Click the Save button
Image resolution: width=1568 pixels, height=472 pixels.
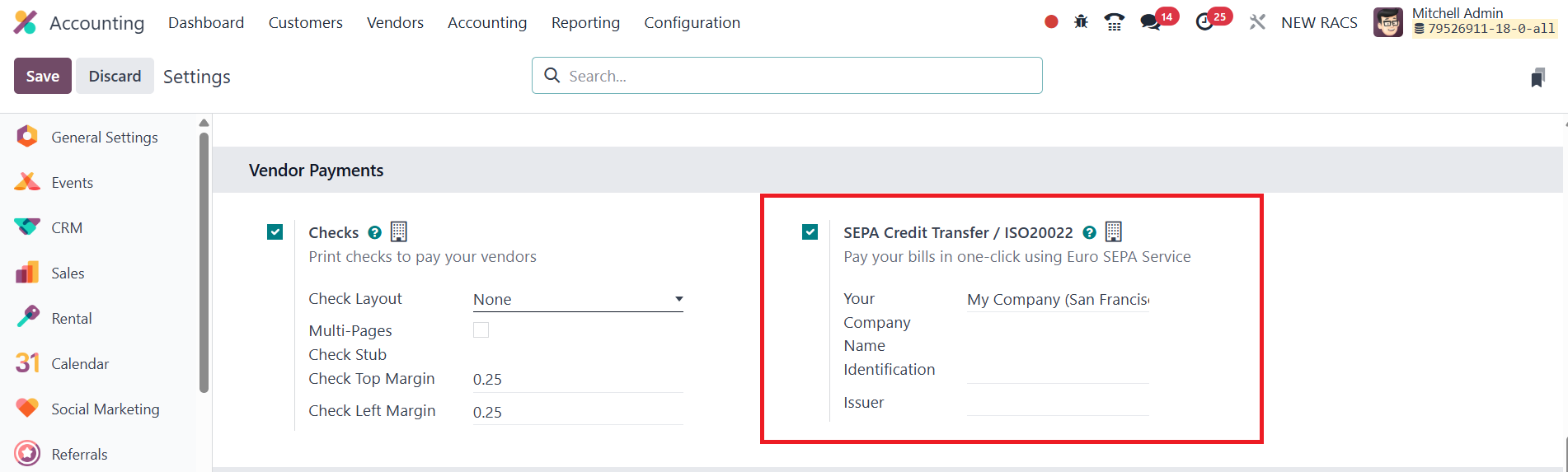(43, 76)
